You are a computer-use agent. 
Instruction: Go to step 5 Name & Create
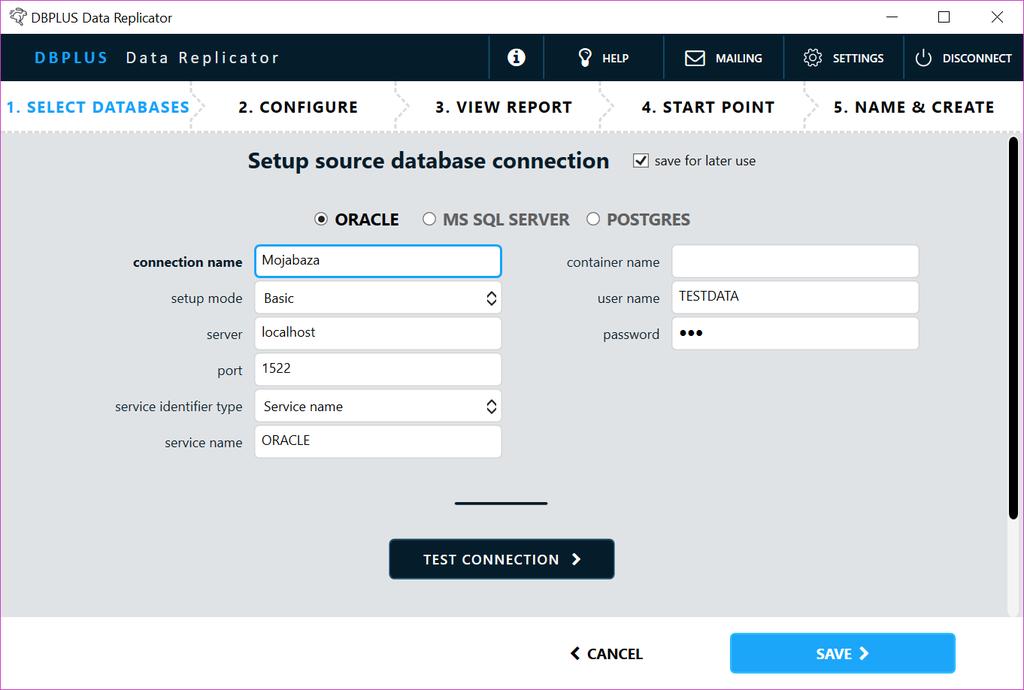click(x=914, y=107)
